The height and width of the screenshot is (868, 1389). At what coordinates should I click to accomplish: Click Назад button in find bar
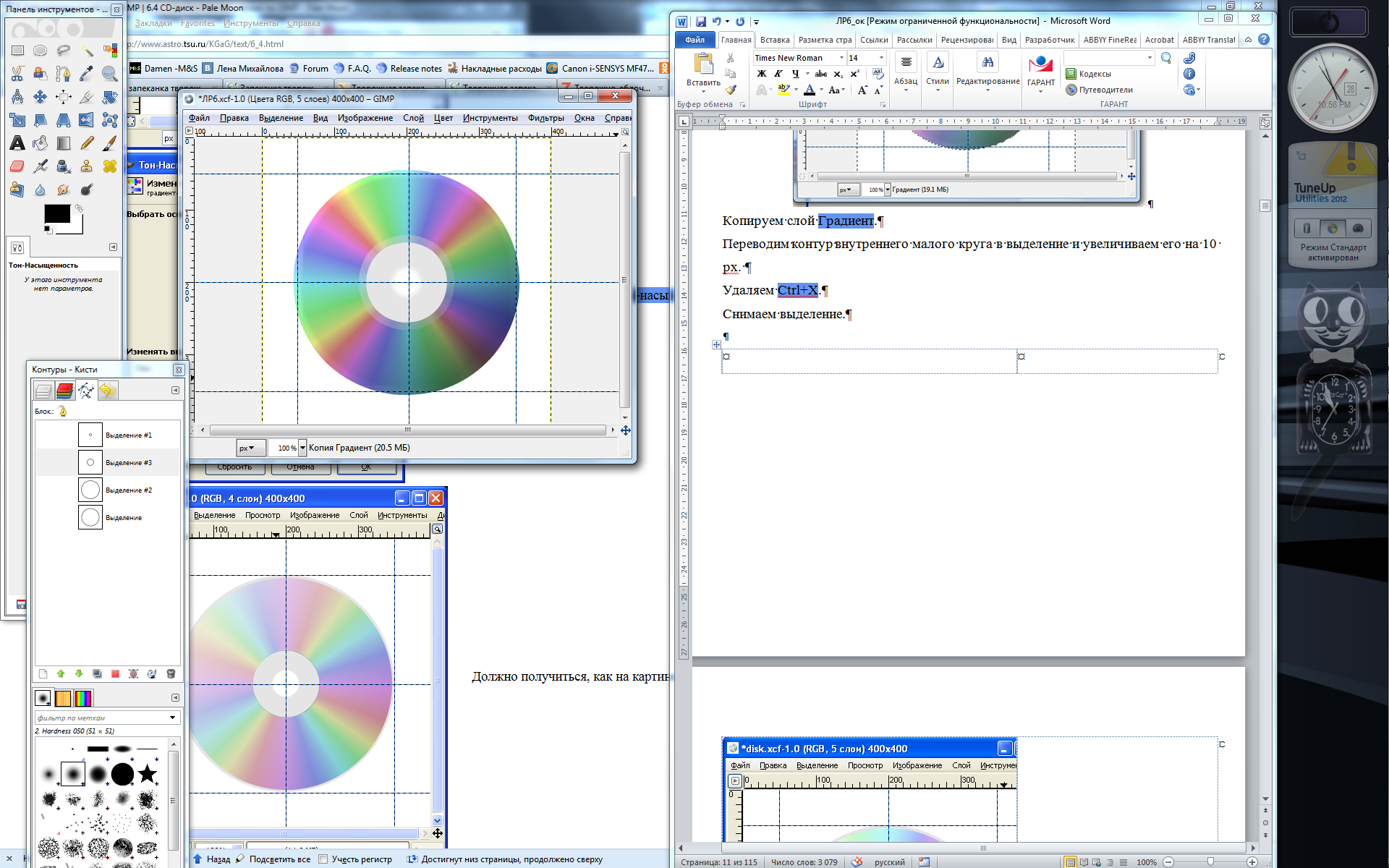pyautogui.click(x=211, y=859)
